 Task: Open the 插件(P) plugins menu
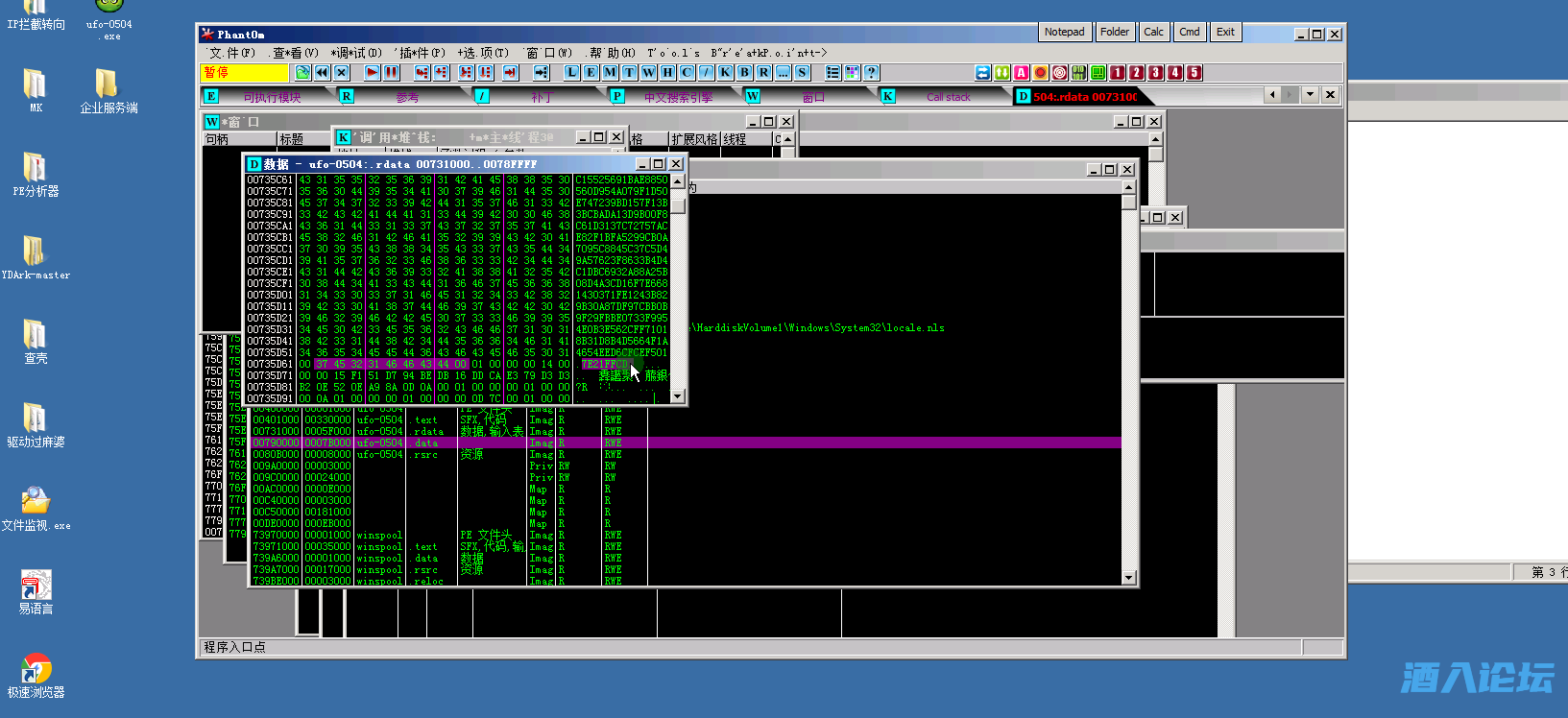click(x=422, y=53)
